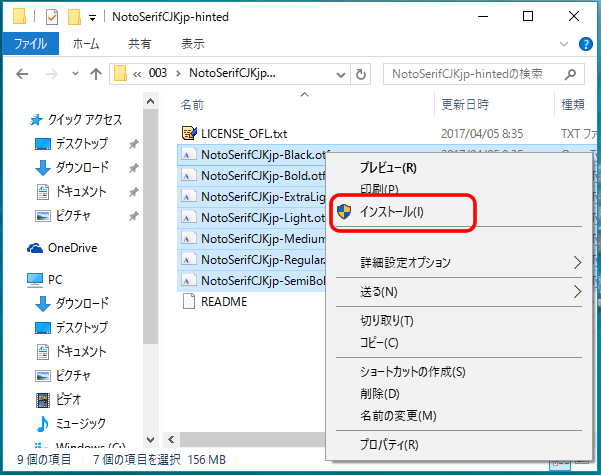Open Help with the blue question icon

(x=585, y=44)
